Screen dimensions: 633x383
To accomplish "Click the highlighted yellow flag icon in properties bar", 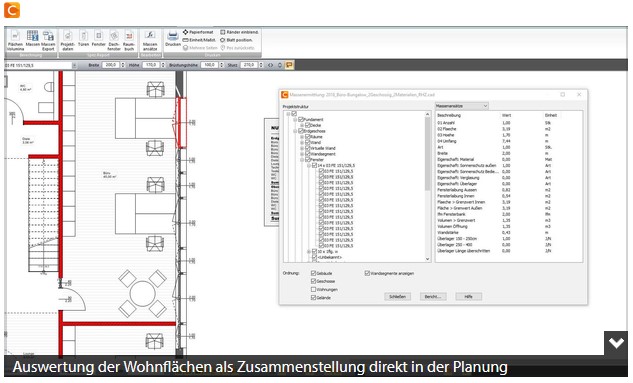I will coord(289,65).
